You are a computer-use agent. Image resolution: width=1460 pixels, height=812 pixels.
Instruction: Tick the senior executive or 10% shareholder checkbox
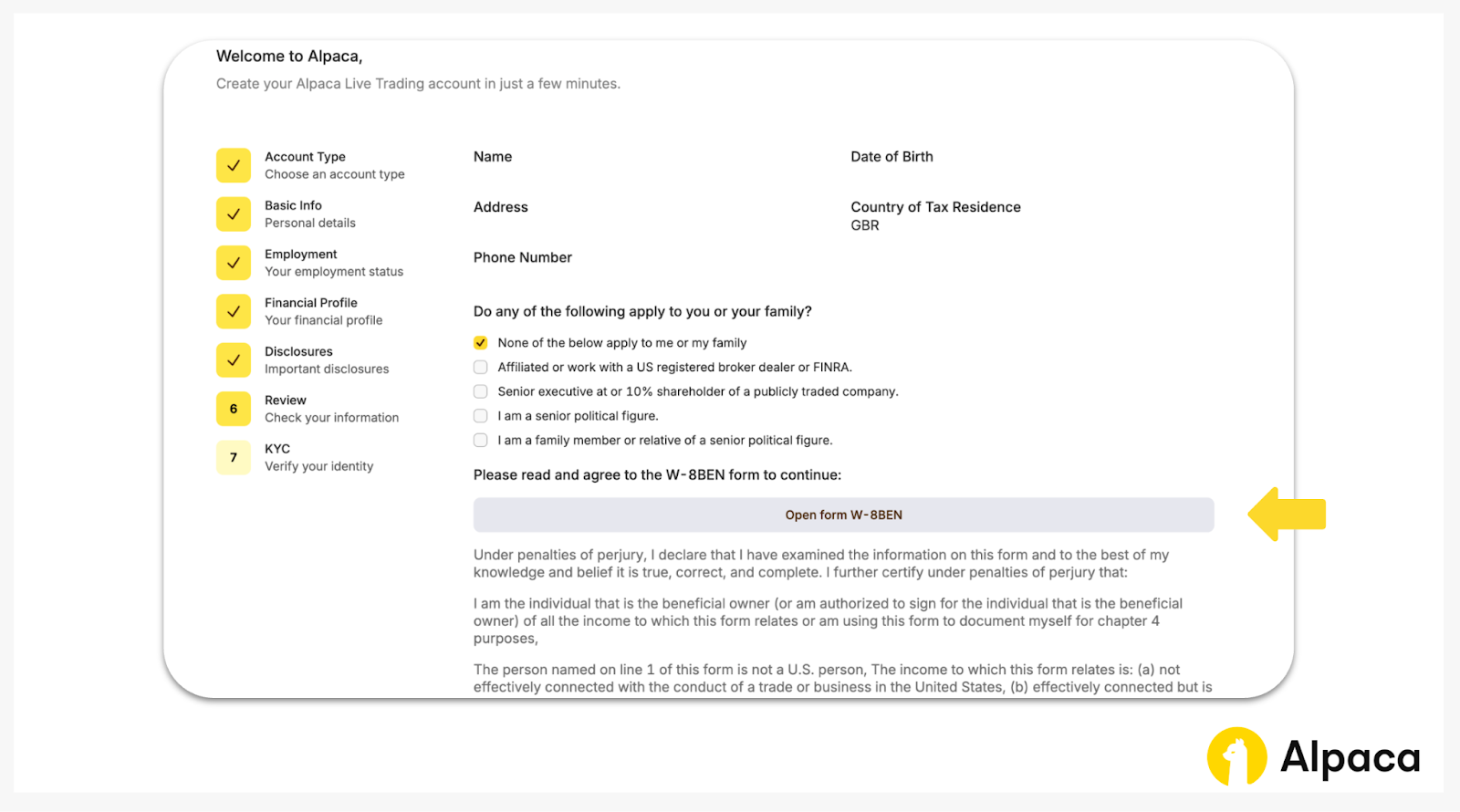481,391
